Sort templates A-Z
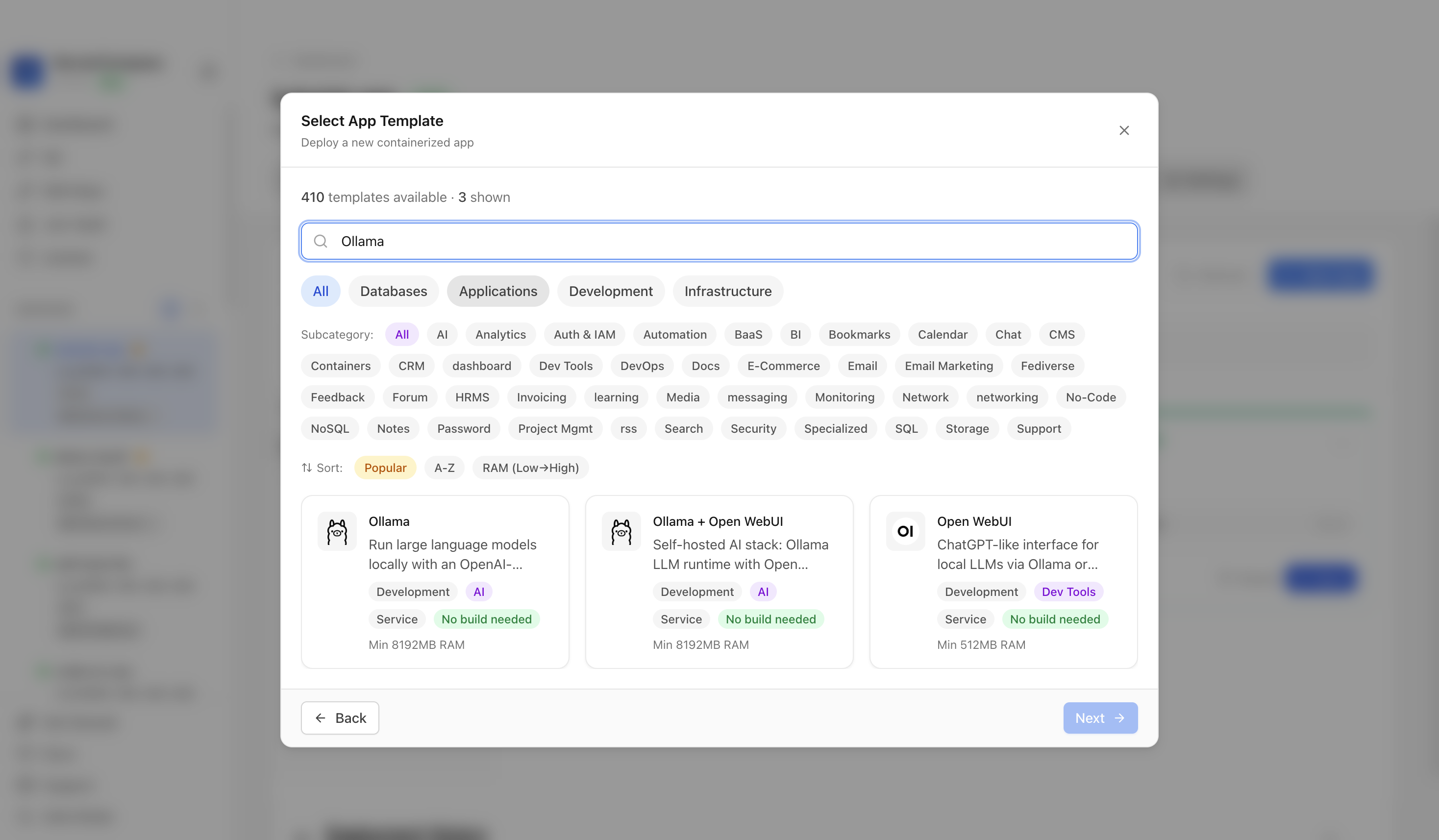The height and width of the screenshot is (840, 1439). (444, 468)
